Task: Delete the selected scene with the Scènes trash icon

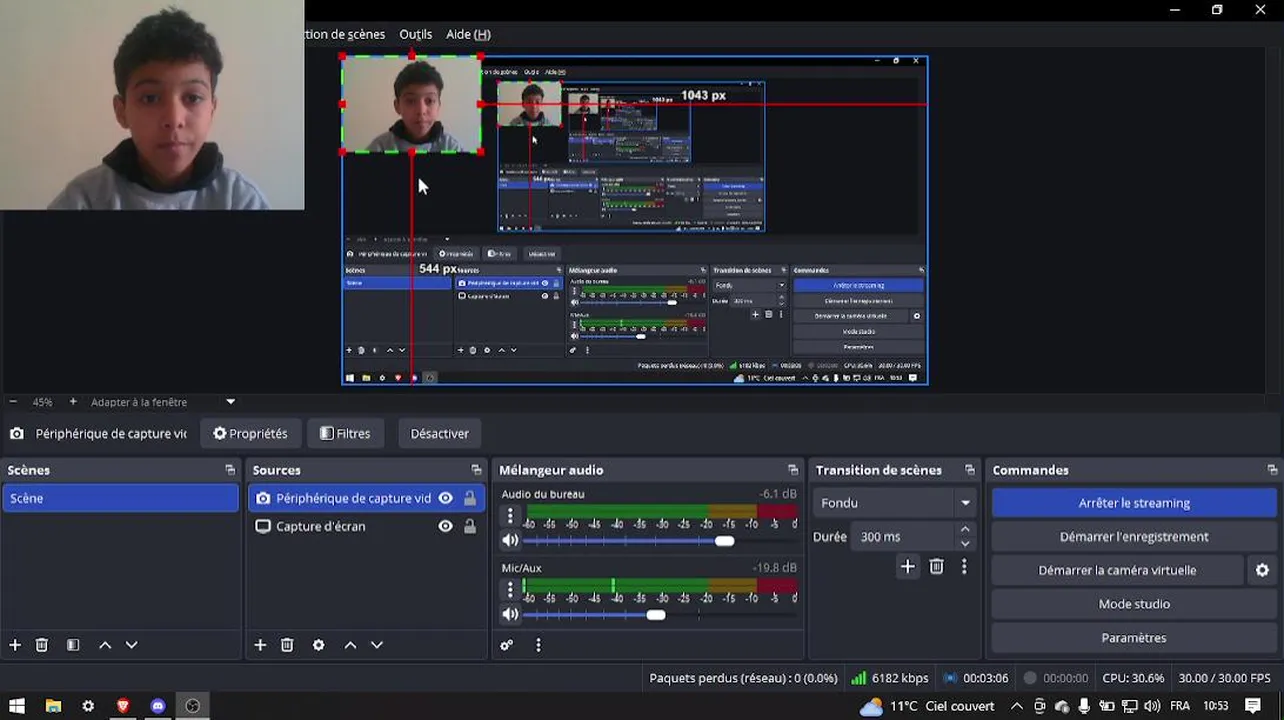Action: [x=42, y=645]
